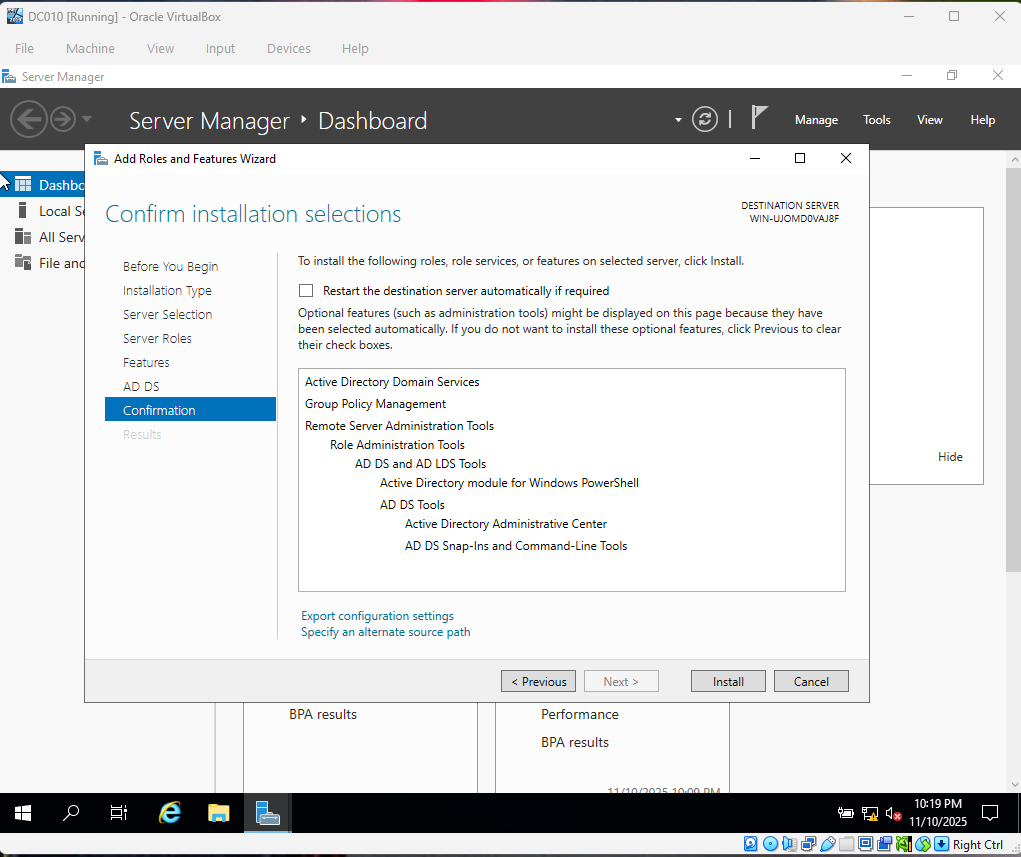Open the VirtualBox Devices menu

[288, 48]
